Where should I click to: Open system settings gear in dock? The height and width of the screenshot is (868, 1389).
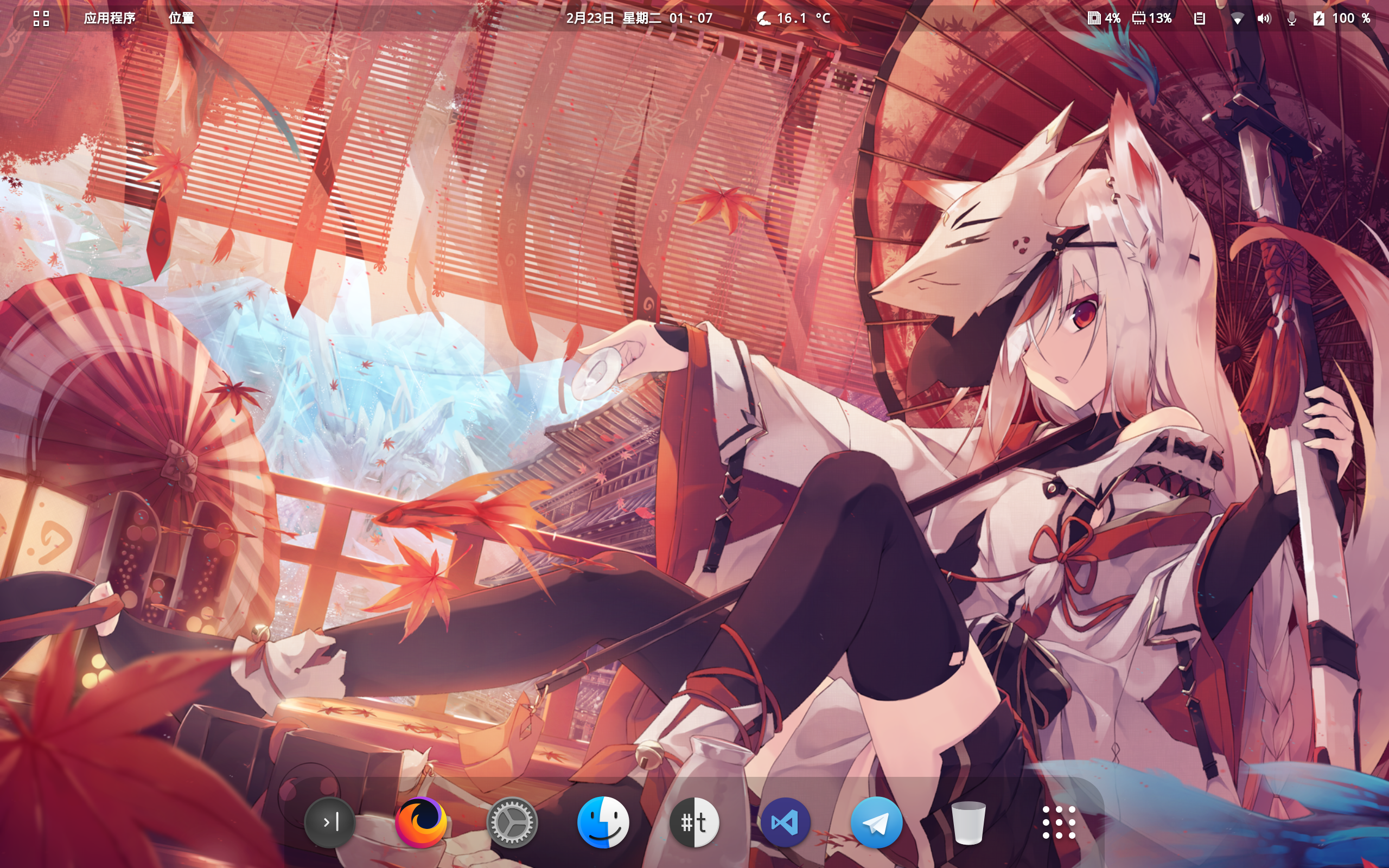[512, 822]
